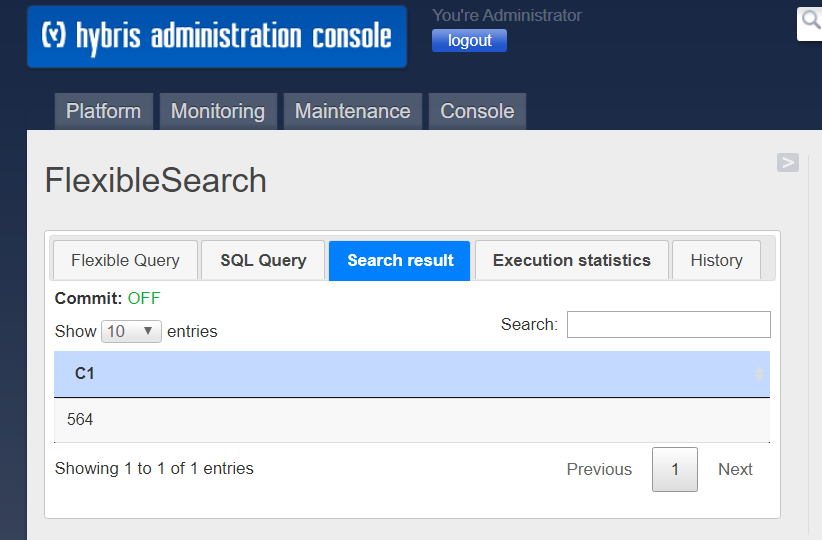Screen dimensions: 822x540
Task: Switch to the SQL Query tab
Action: 263,260
